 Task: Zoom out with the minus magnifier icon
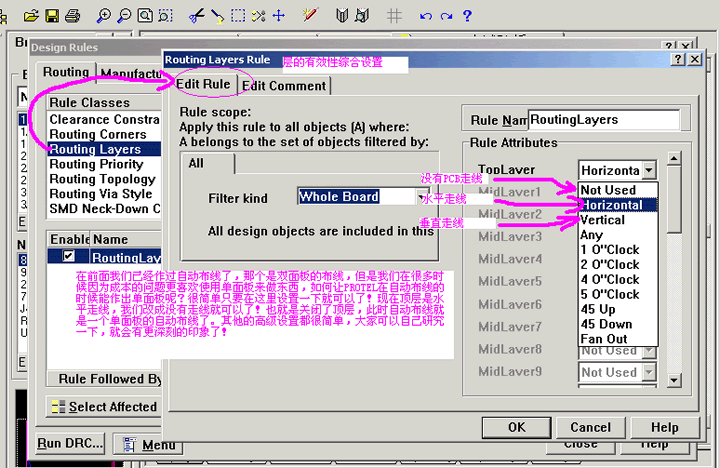(124, 16)
